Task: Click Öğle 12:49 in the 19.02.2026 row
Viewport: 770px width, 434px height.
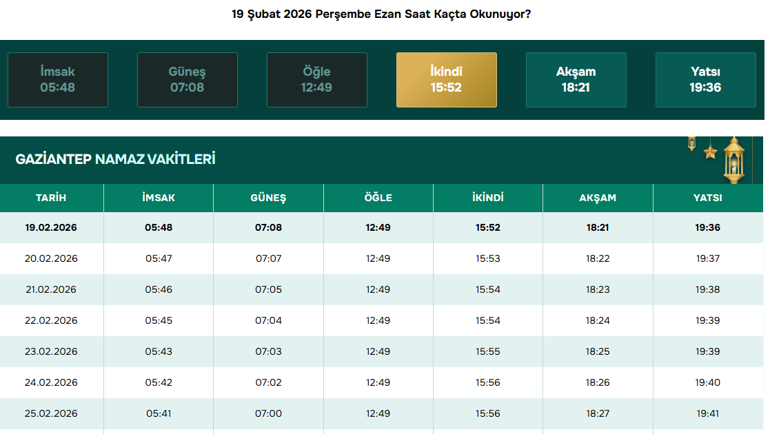Action: coord(378,227)
